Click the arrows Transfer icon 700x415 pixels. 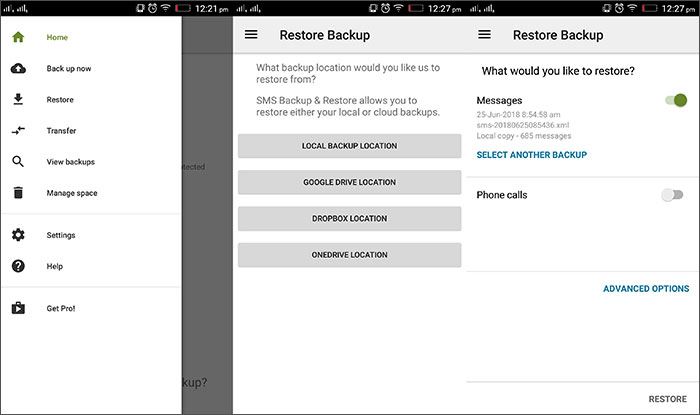[18, 130]
